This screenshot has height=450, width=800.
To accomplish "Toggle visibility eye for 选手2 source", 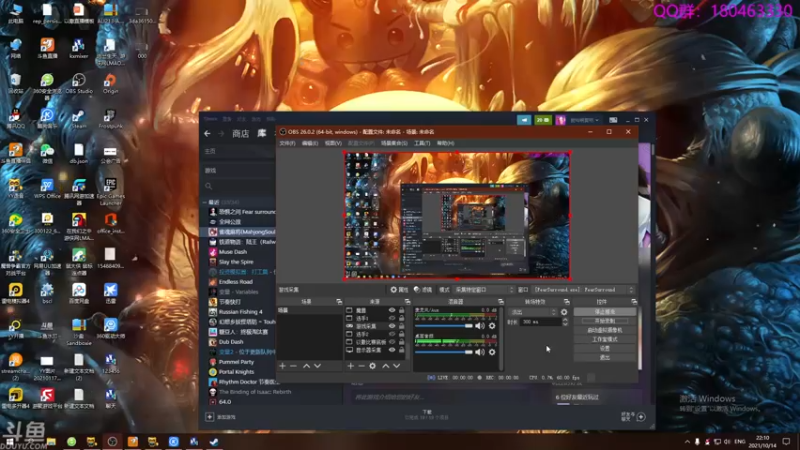I will coord(392,334).
